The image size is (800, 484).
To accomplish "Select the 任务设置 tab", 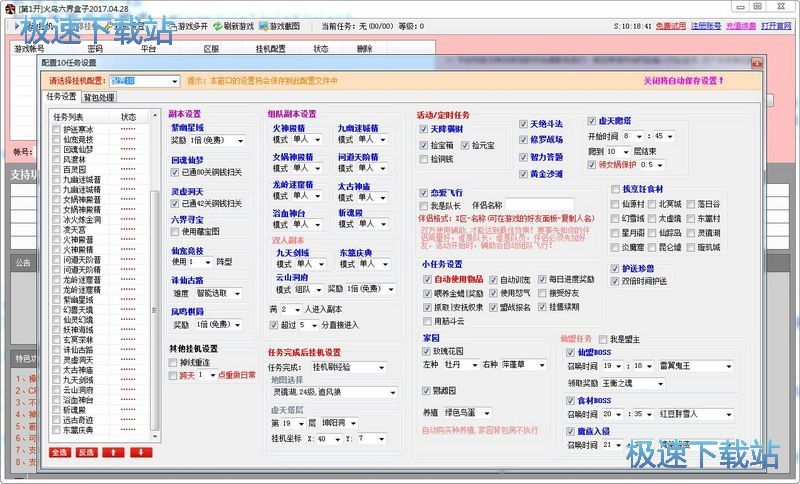I will click(x=60, y=97).
